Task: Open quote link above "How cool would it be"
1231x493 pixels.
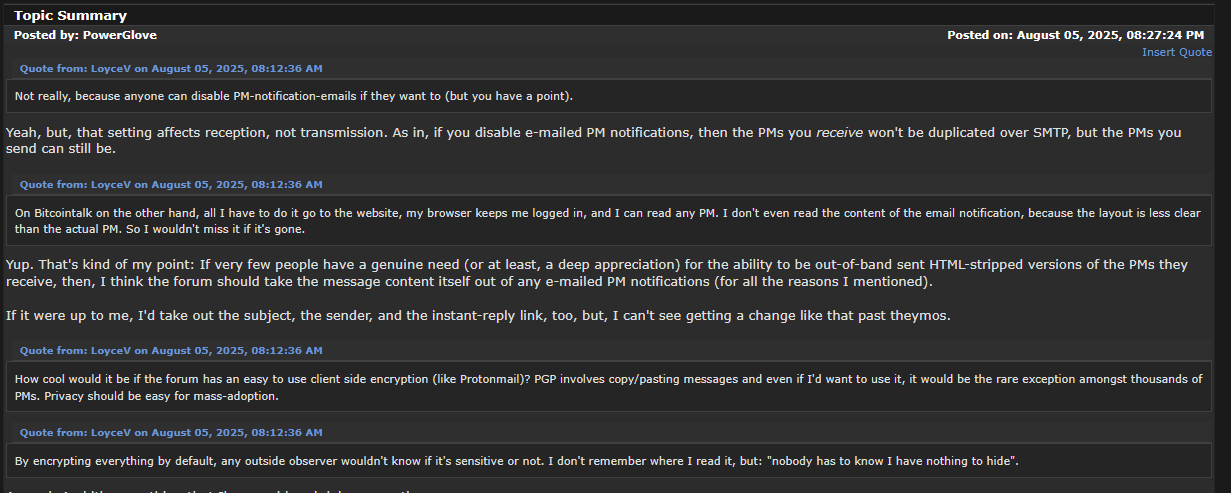Action: pyautogui.click(x=171, y=350)
